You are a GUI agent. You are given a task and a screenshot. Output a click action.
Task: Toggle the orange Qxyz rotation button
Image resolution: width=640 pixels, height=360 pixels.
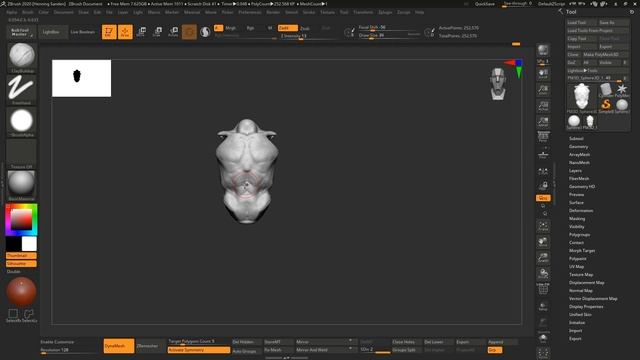click(543, 198)
